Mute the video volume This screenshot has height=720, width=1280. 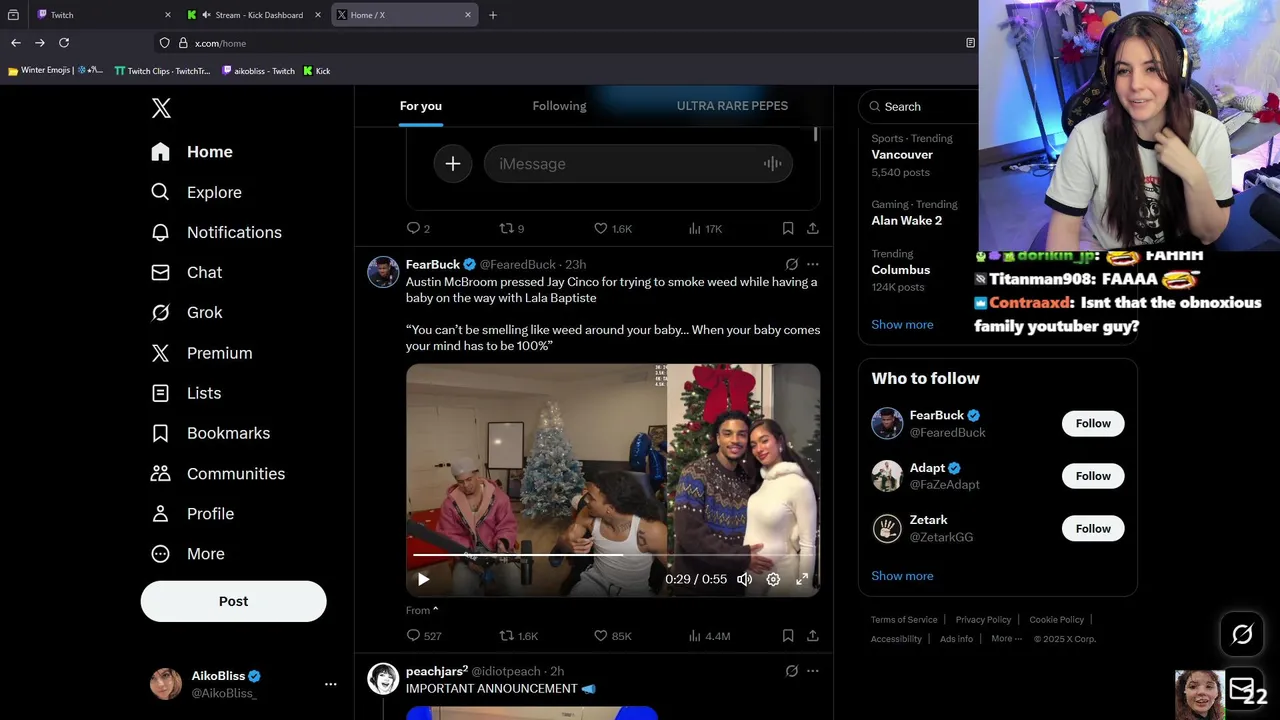point(745,579)
